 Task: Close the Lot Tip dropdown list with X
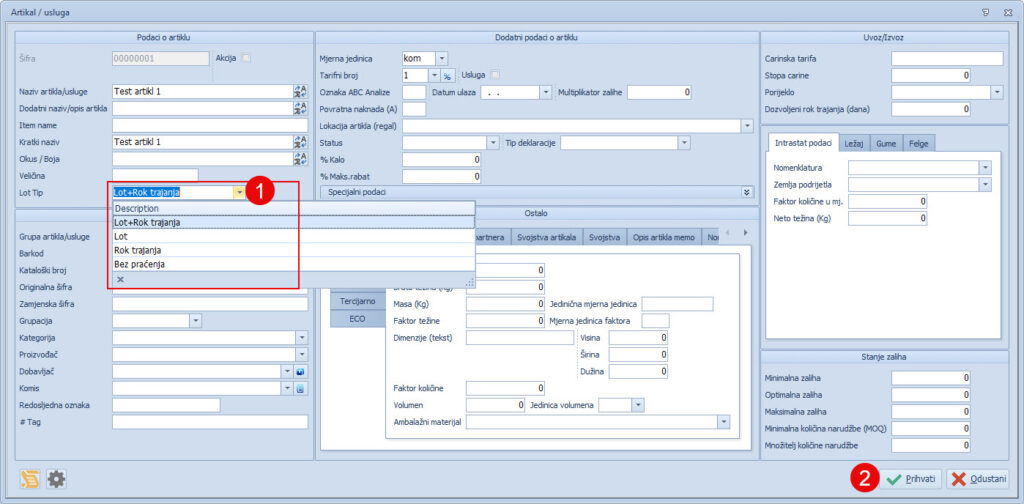tap(120, 280)
